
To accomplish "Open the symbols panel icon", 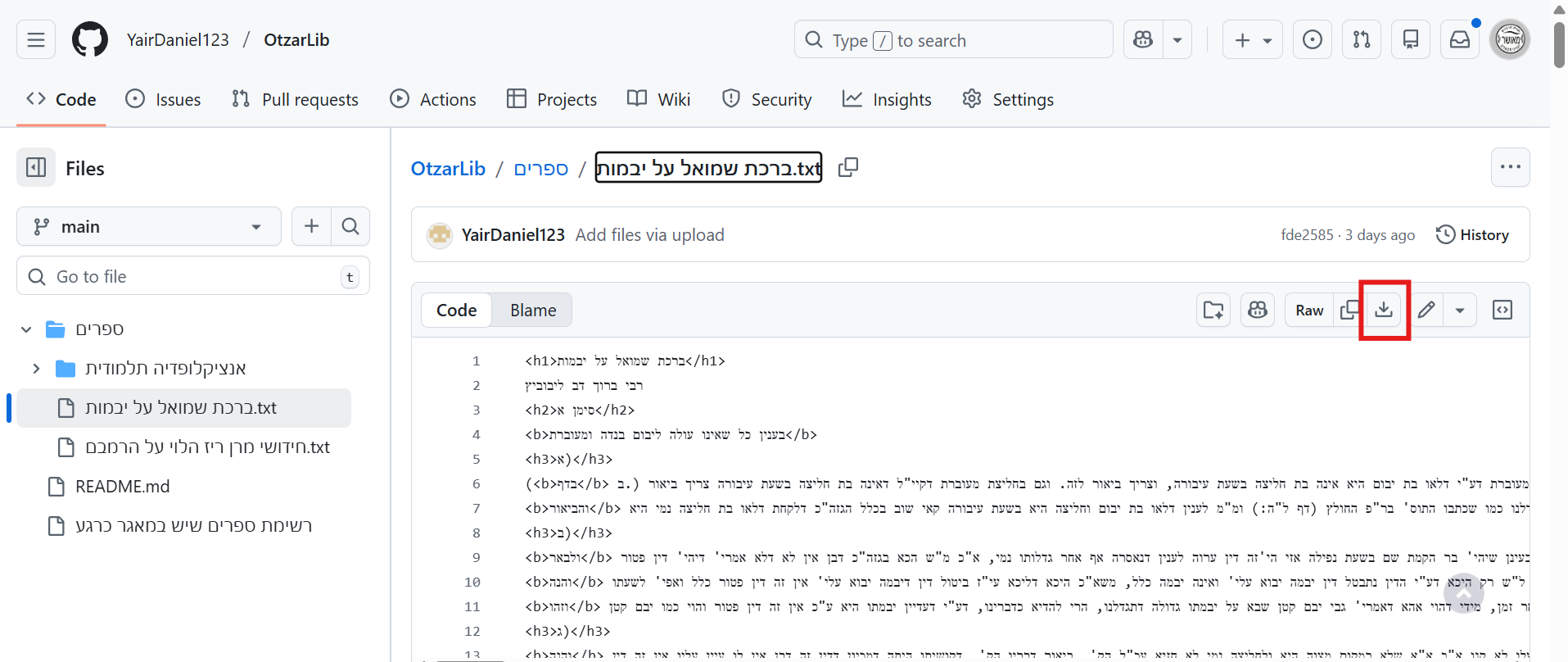I will (1502, 310).
